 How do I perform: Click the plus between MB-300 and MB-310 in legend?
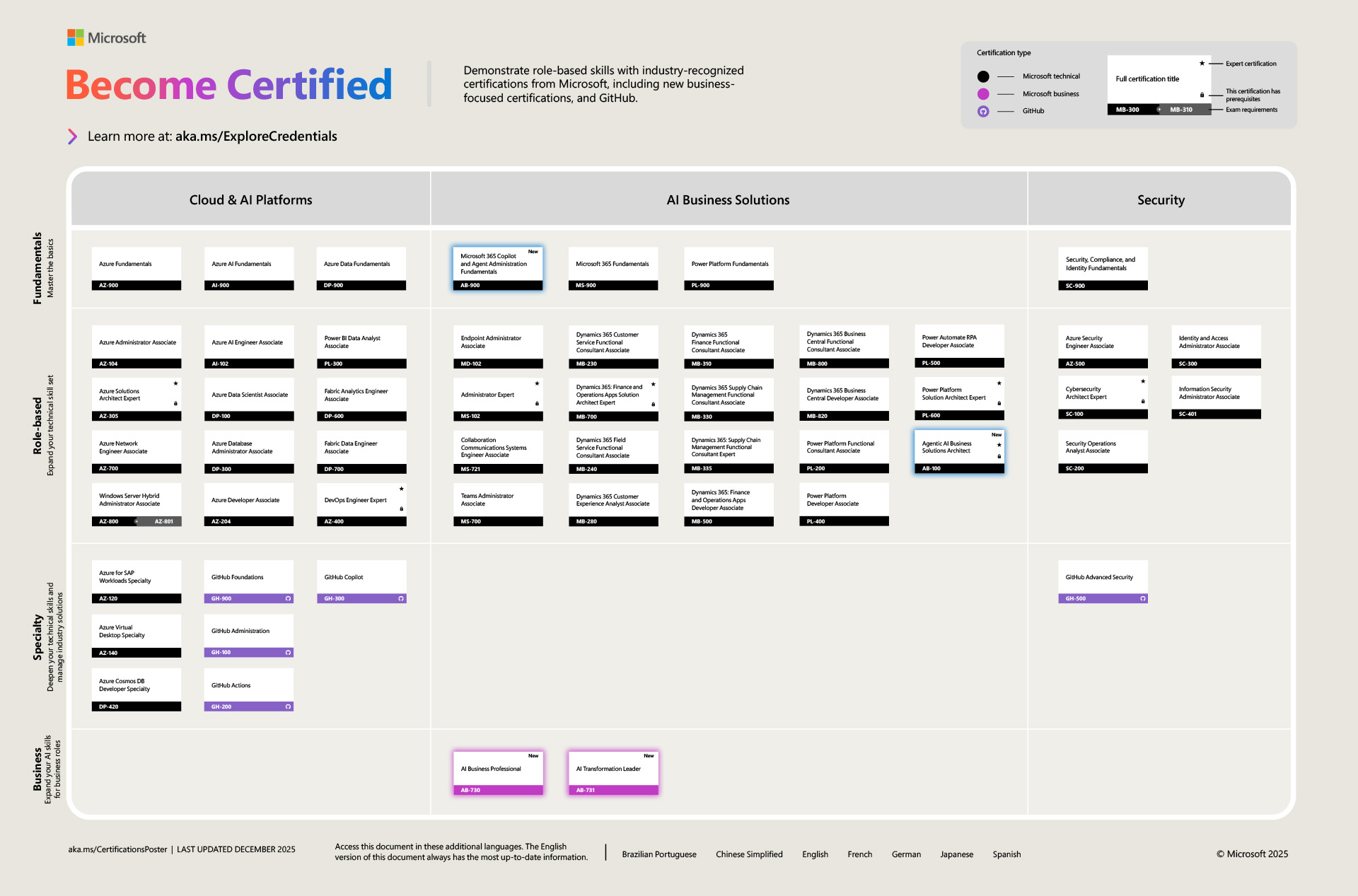click(x=1159, y=110)
